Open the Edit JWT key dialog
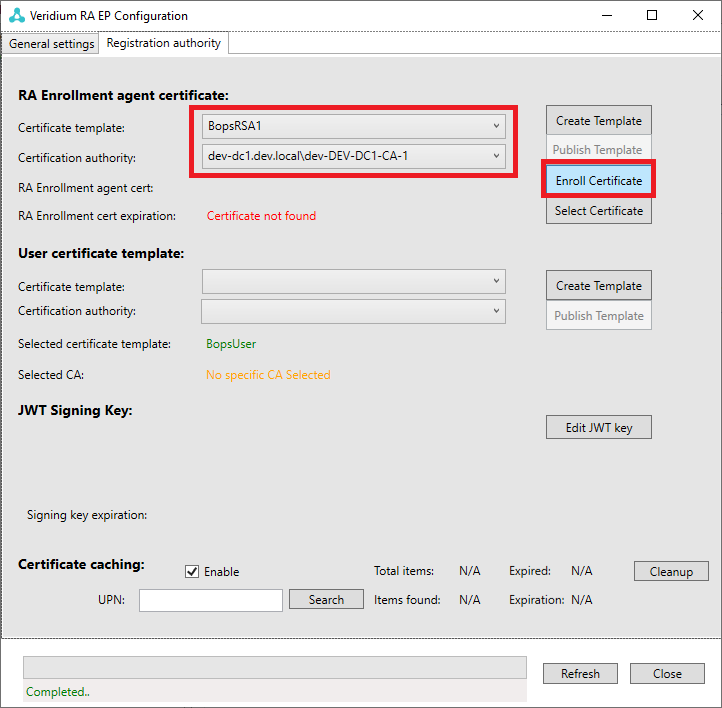The width and height of the screenshot is (722, 708). (598, 428)
